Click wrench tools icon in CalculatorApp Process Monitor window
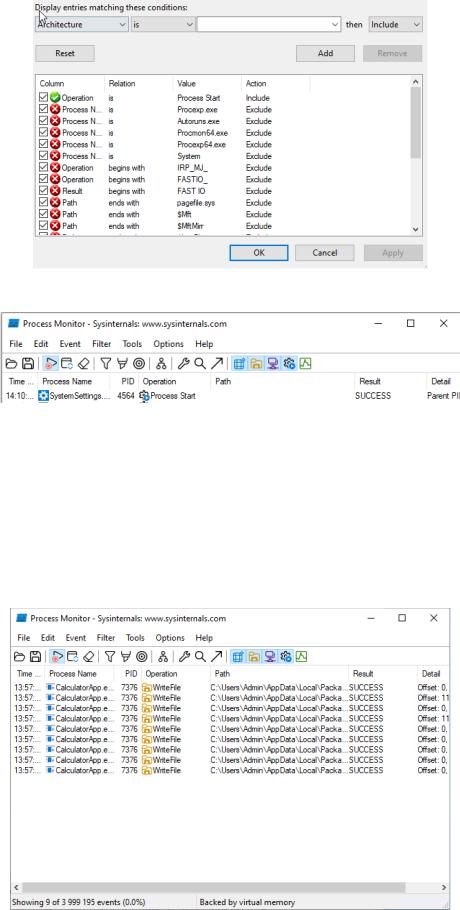Image resolution: width=460 pixels, height=910 pixels. [x=184, y=656]
